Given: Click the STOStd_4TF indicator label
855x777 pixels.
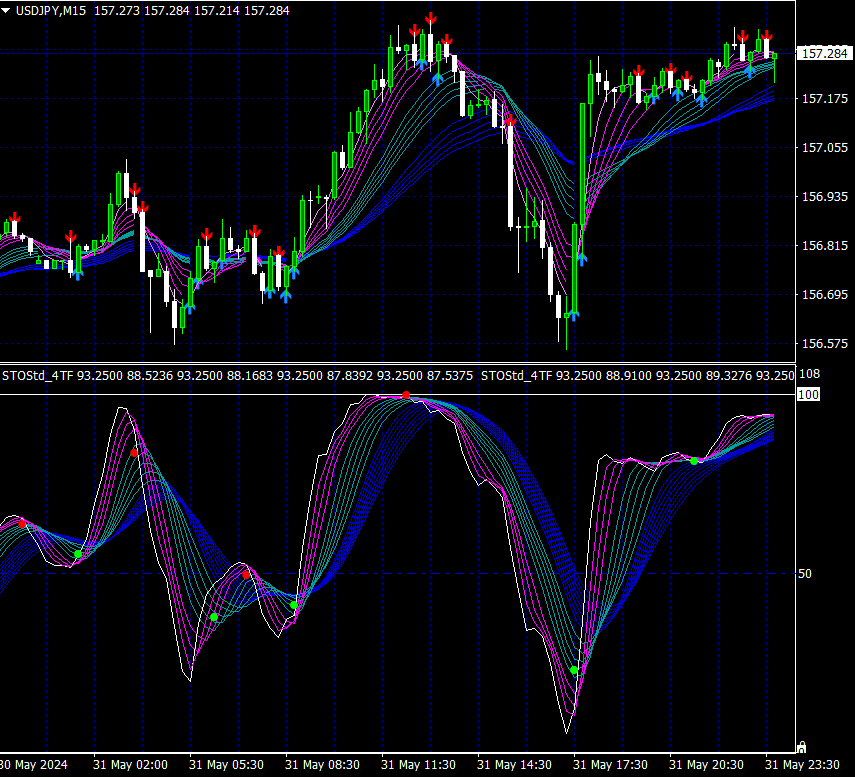Looking at the screenshot, I should point(37,376).
